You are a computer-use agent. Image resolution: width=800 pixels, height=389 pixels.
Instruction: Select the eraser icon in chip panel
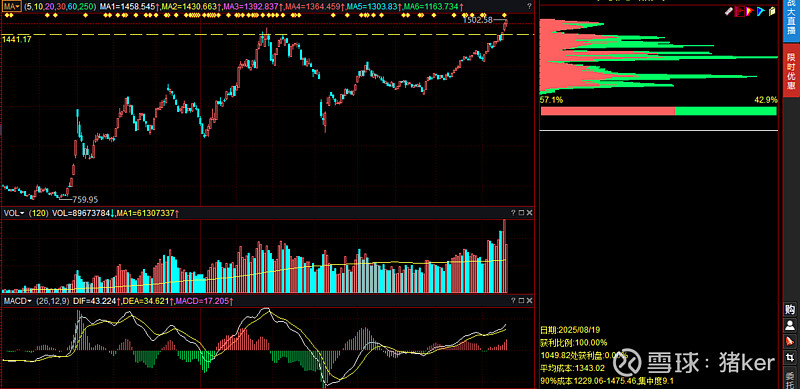729,11
